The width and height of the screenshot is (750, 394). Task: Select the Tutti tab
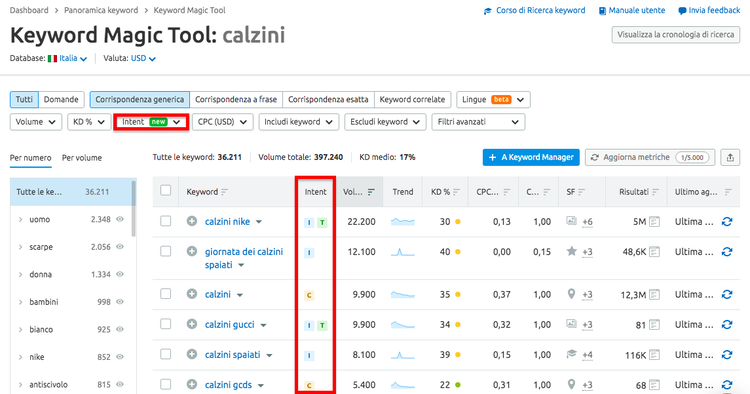(x=24, y=99)
